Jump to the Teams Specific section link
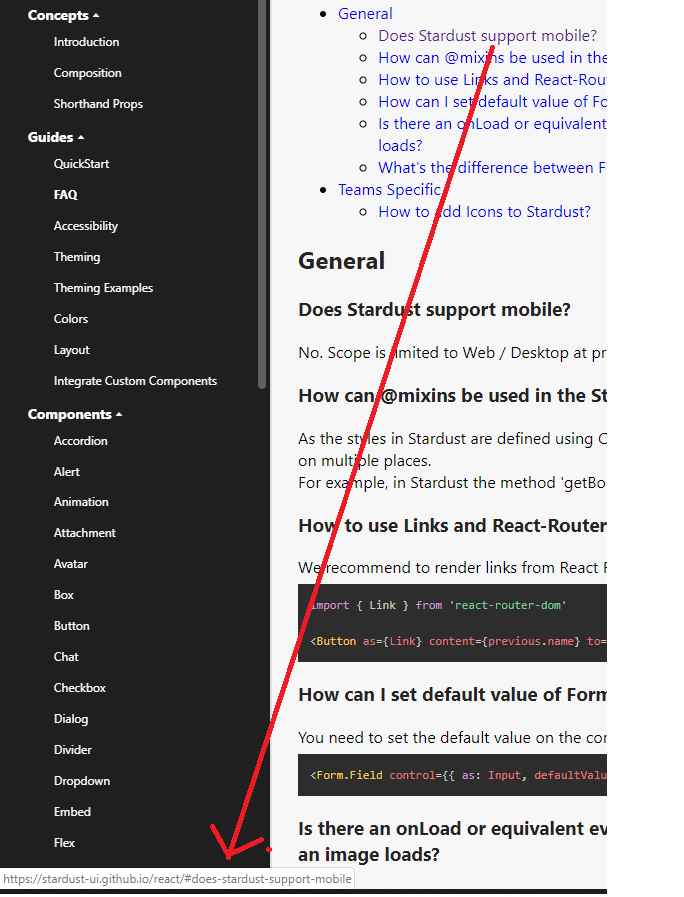Viewport: 684px width, 897px height. pos(389,189)
